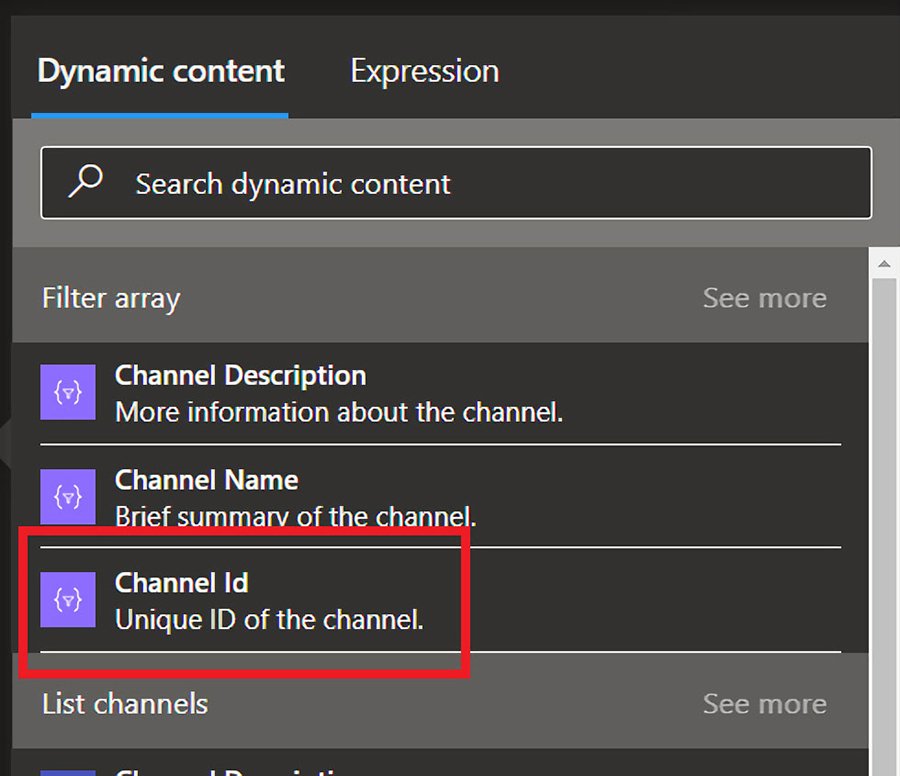Image resolution: width=900 pixels, height=776 pixels.
Task: Switch to the Dynamic content tab
Action: [160, 70]
